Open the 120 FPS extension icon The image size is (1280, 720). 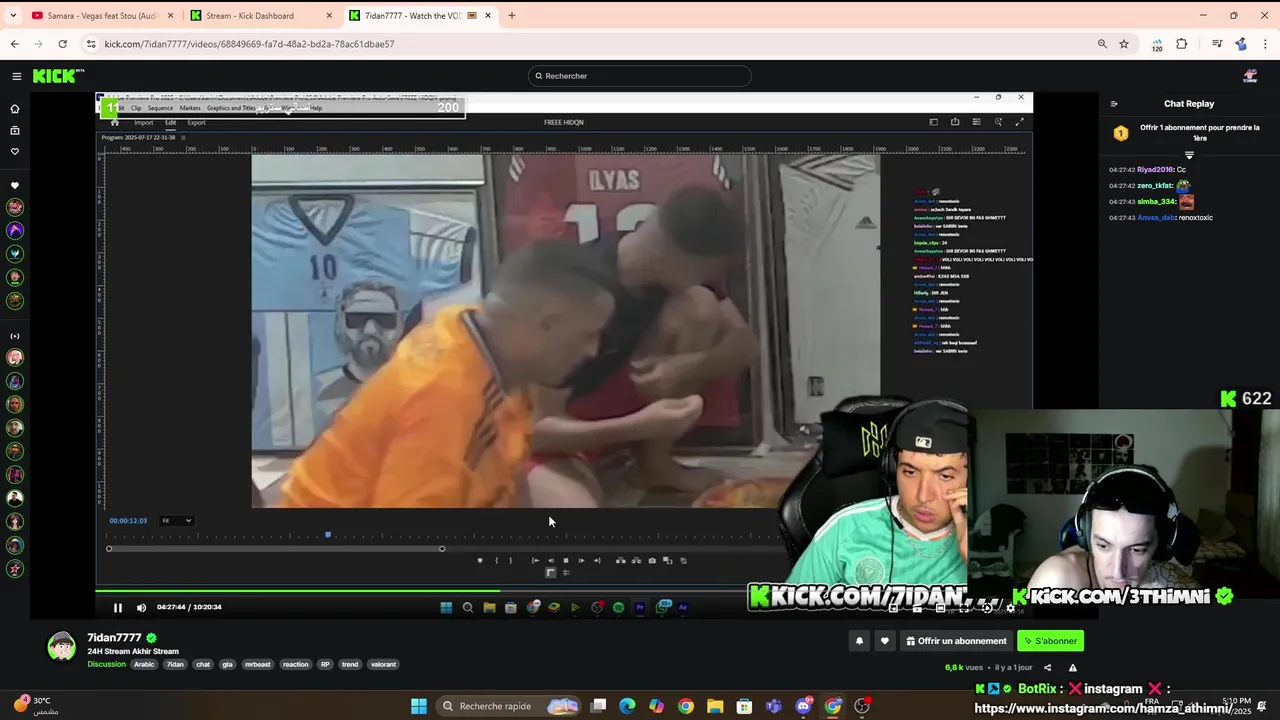coord(1157,45)
